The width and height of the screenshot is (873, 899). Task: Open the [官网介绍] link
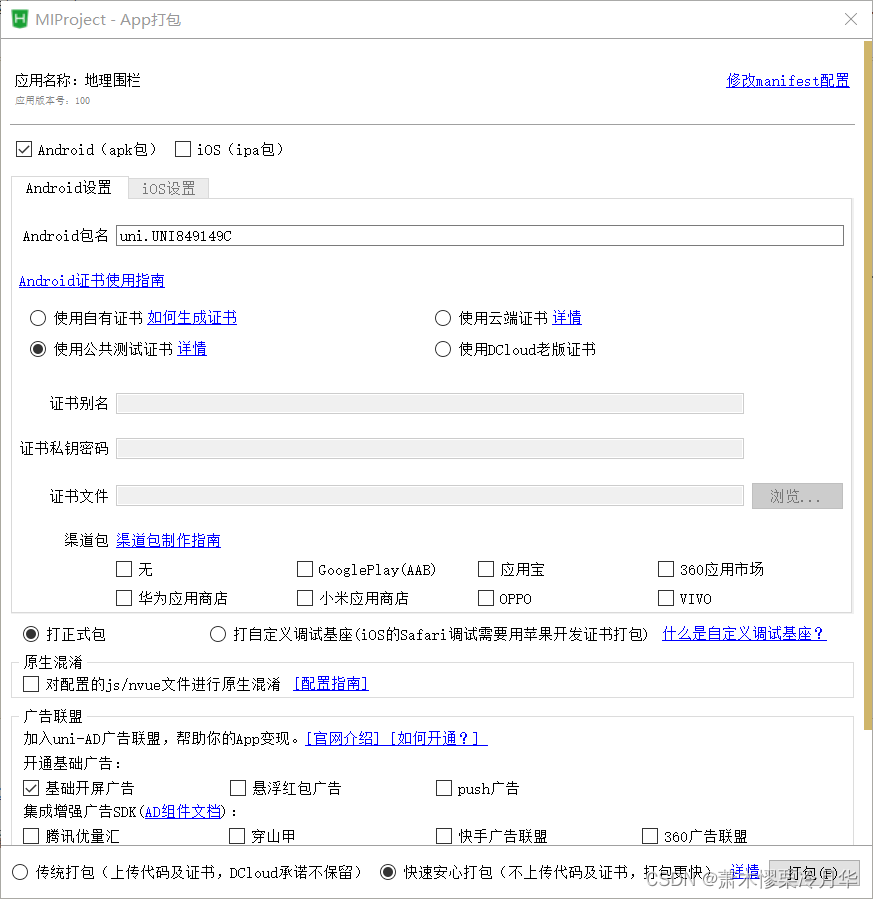coord(343,738)
